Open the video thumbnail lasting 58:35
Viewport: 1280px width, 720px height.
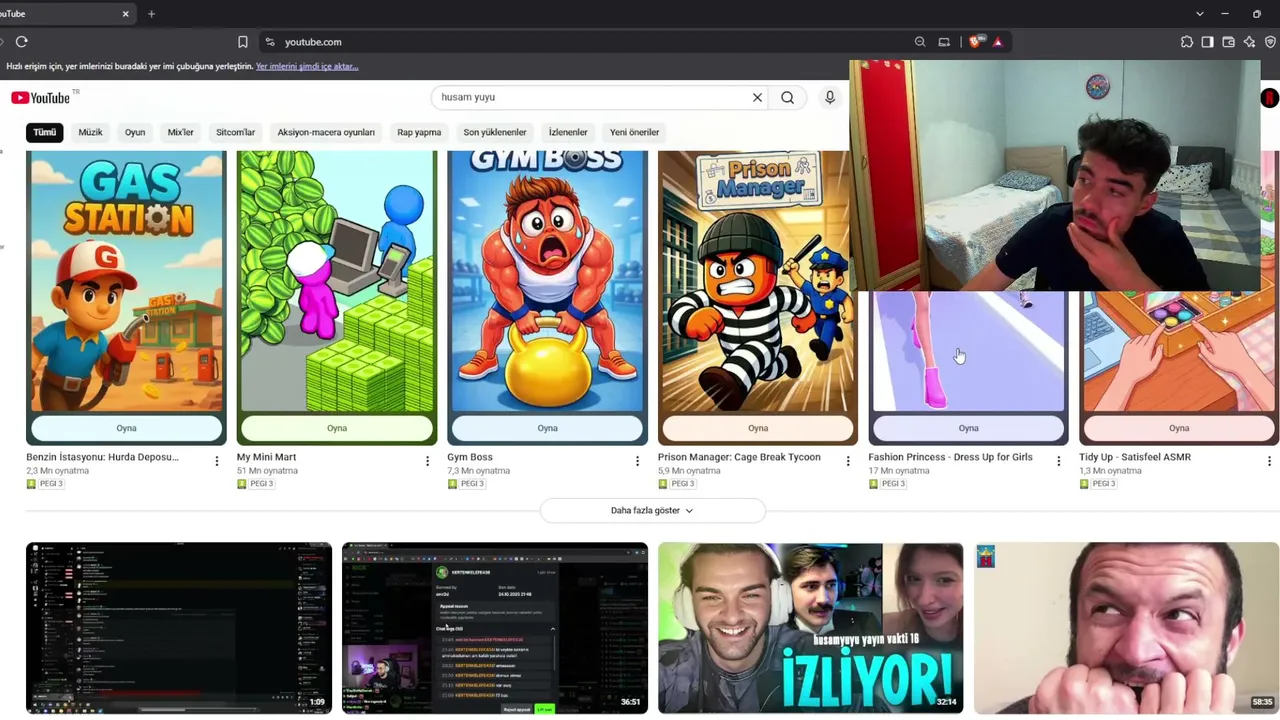(1127, 628)
